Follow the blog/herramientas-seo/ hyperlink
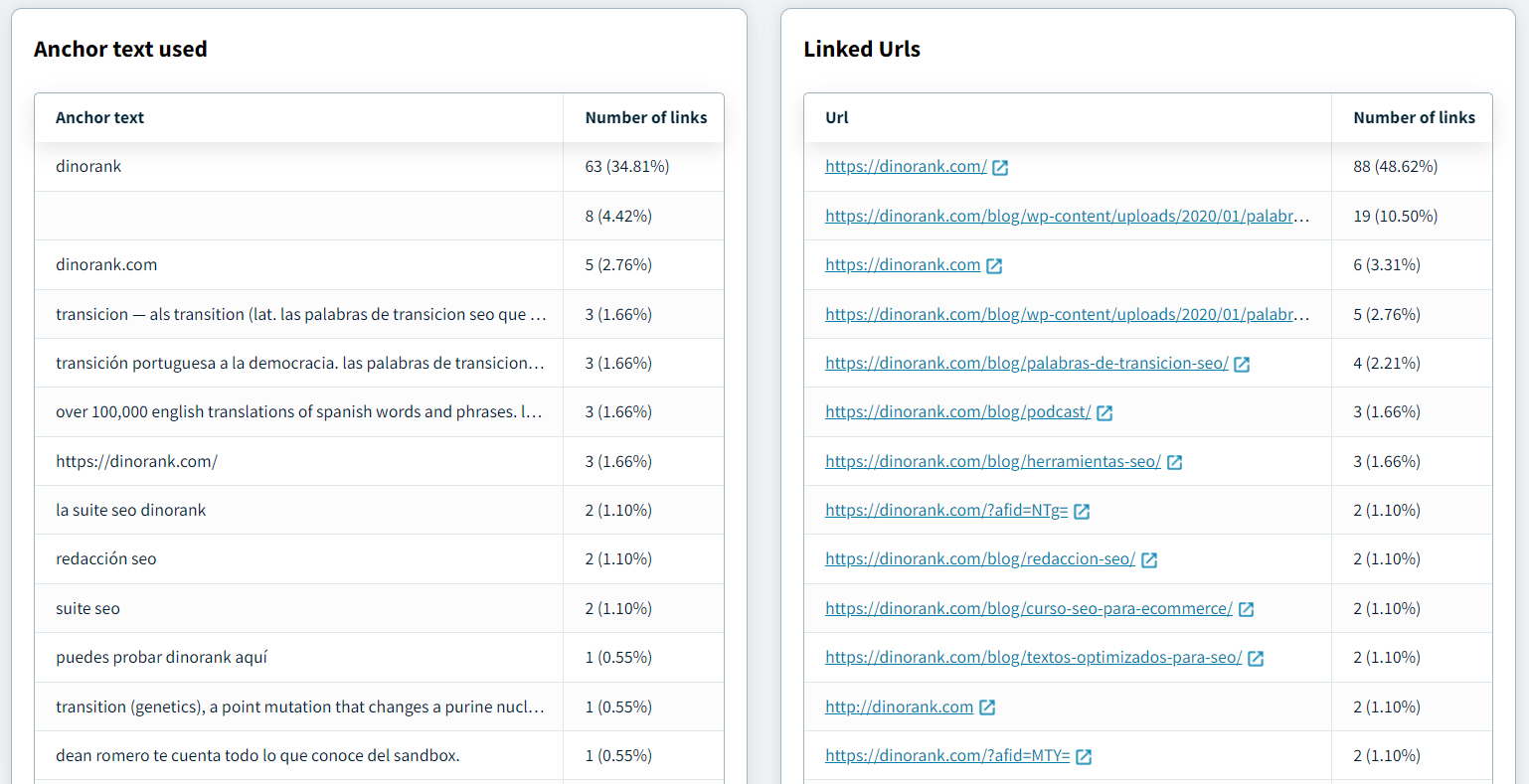 coord(992,461)
